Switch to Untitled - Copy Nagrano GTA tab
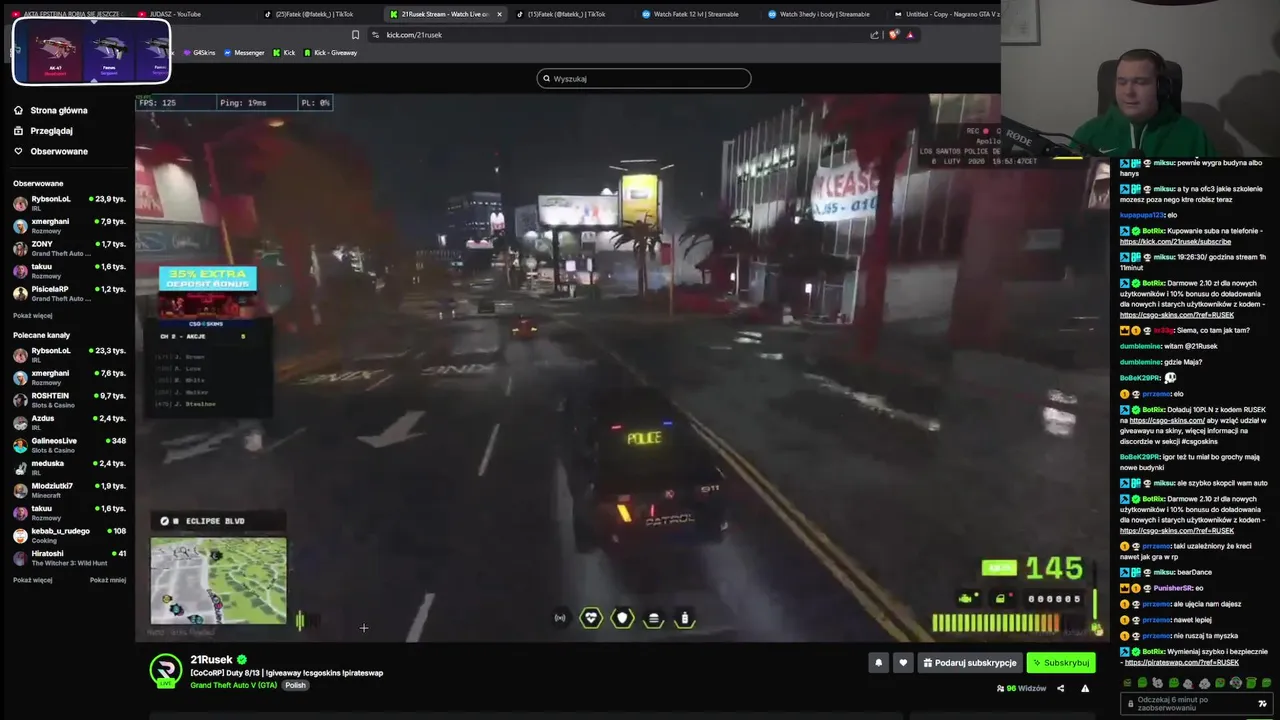The height and width of the screenshot is (720, 1280). (945, 14)
